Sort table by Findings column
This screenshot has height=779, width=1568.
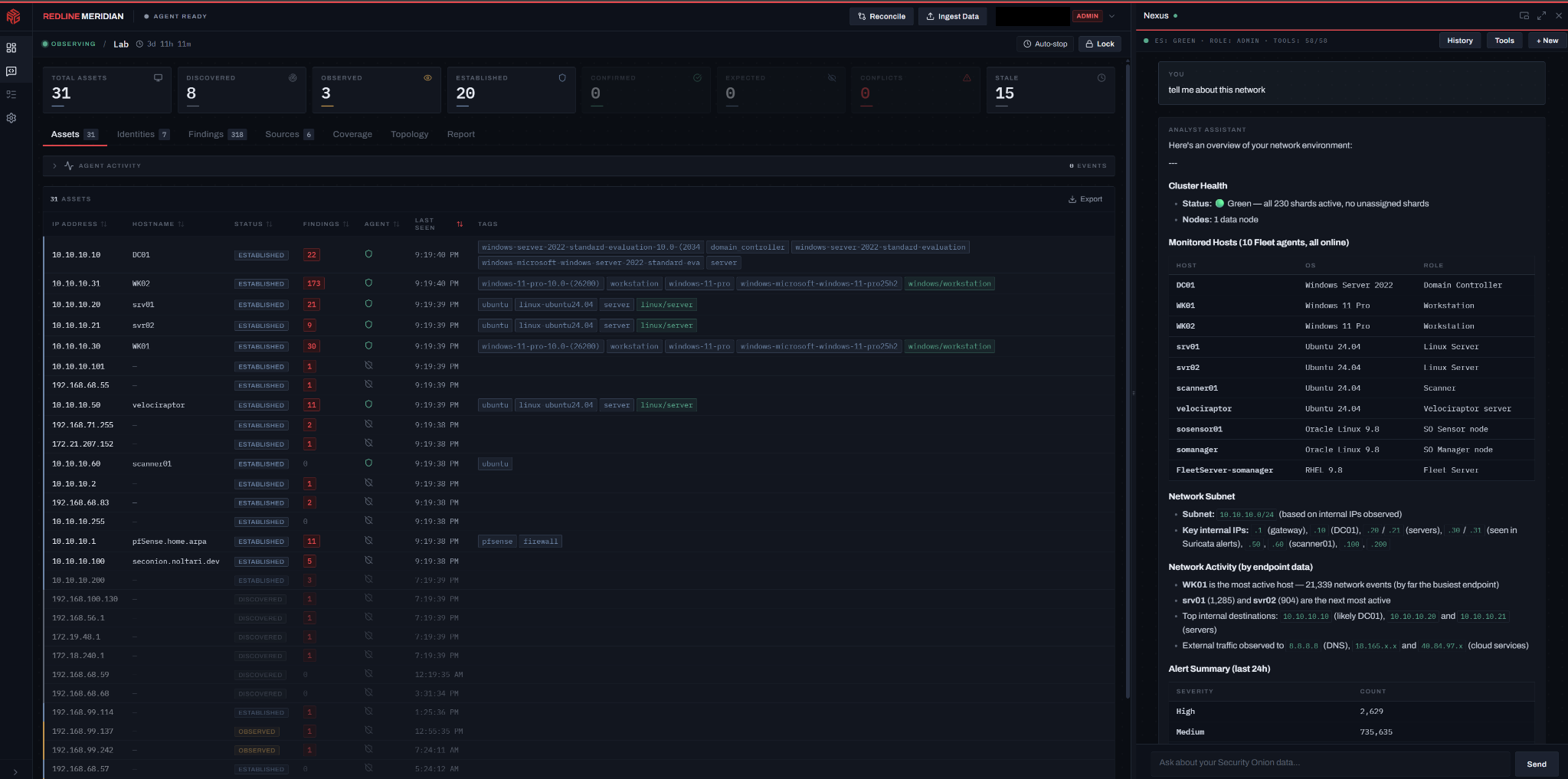(x=326, y=224)
